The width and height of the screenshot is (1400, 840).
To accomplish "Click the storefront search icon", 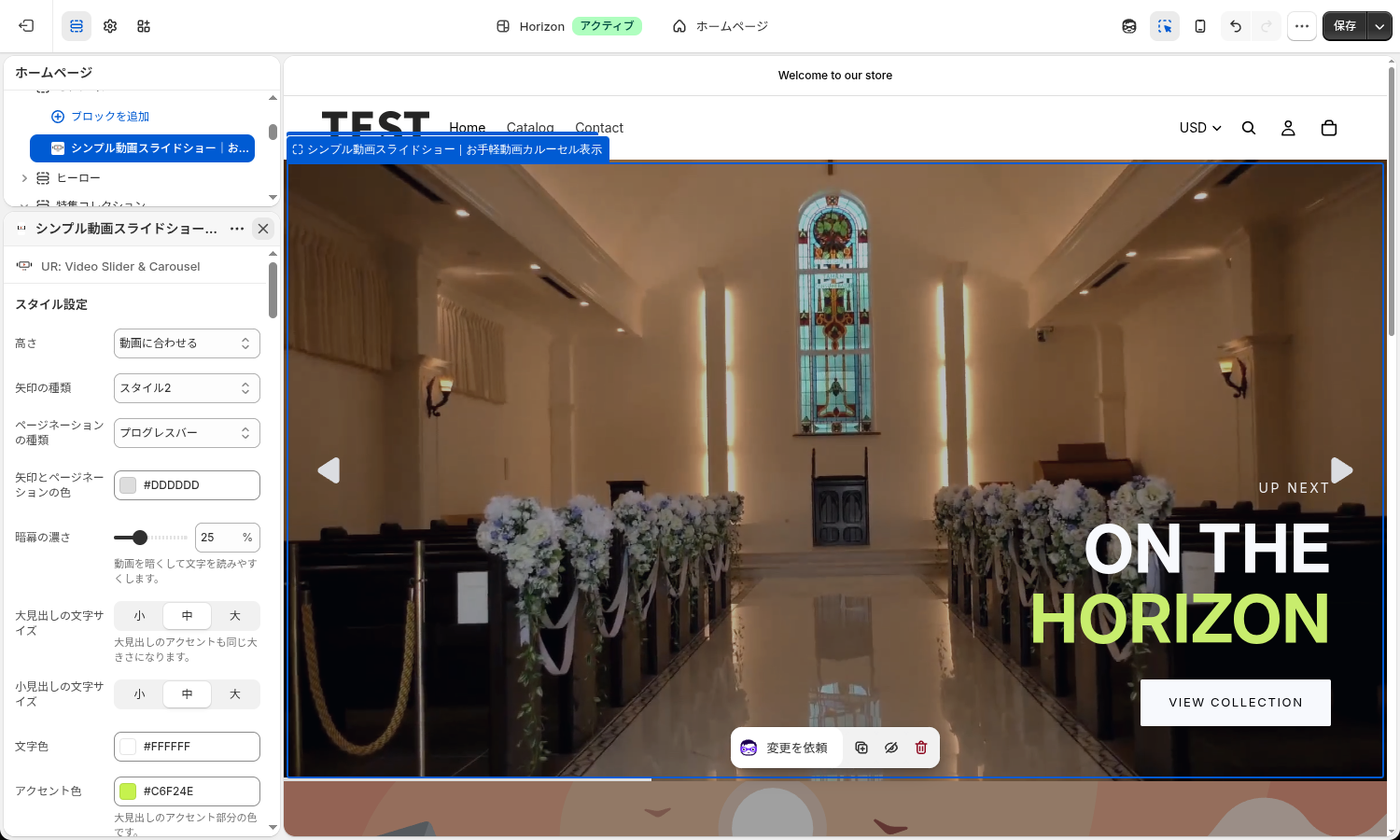I will tap(1249, 128).
